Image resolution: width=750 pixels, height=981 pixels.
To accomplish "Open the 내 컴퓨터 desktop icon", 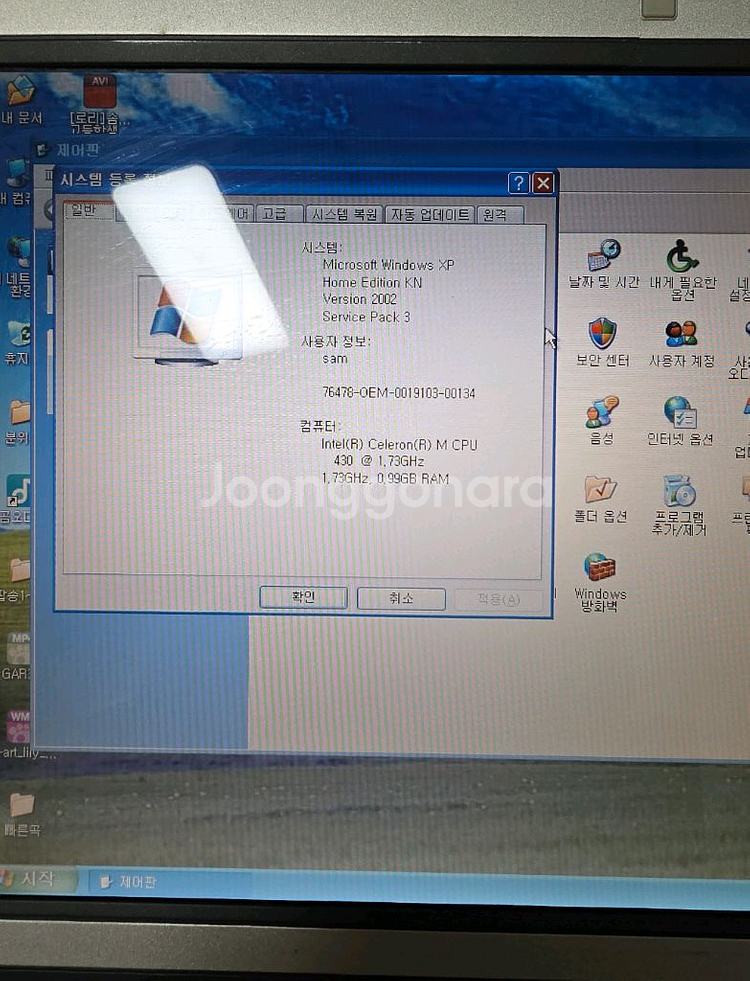I will point(16,181).
